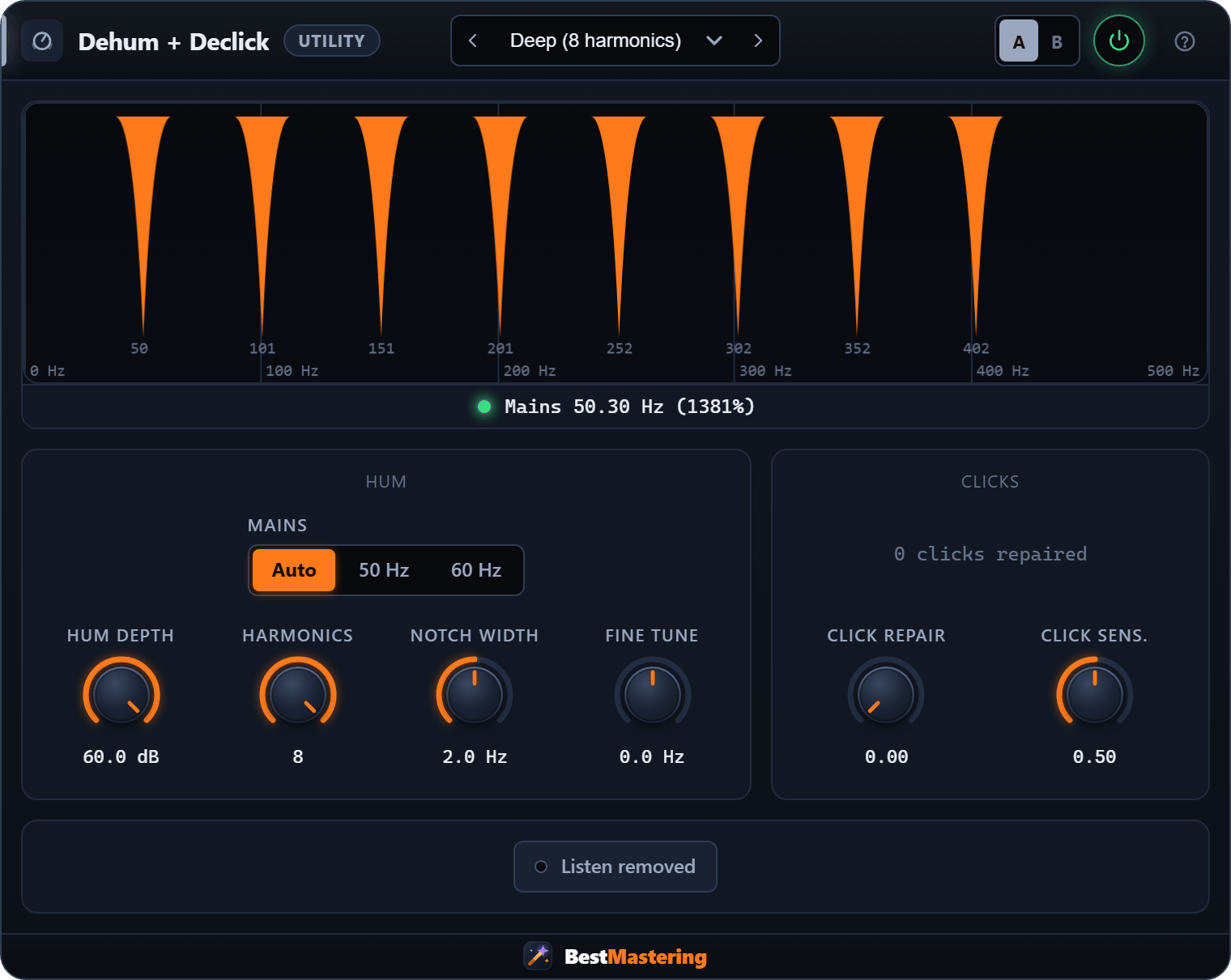Click the notch spike labeled 352
The image size is (1231, 980).
tap(857, 225)
